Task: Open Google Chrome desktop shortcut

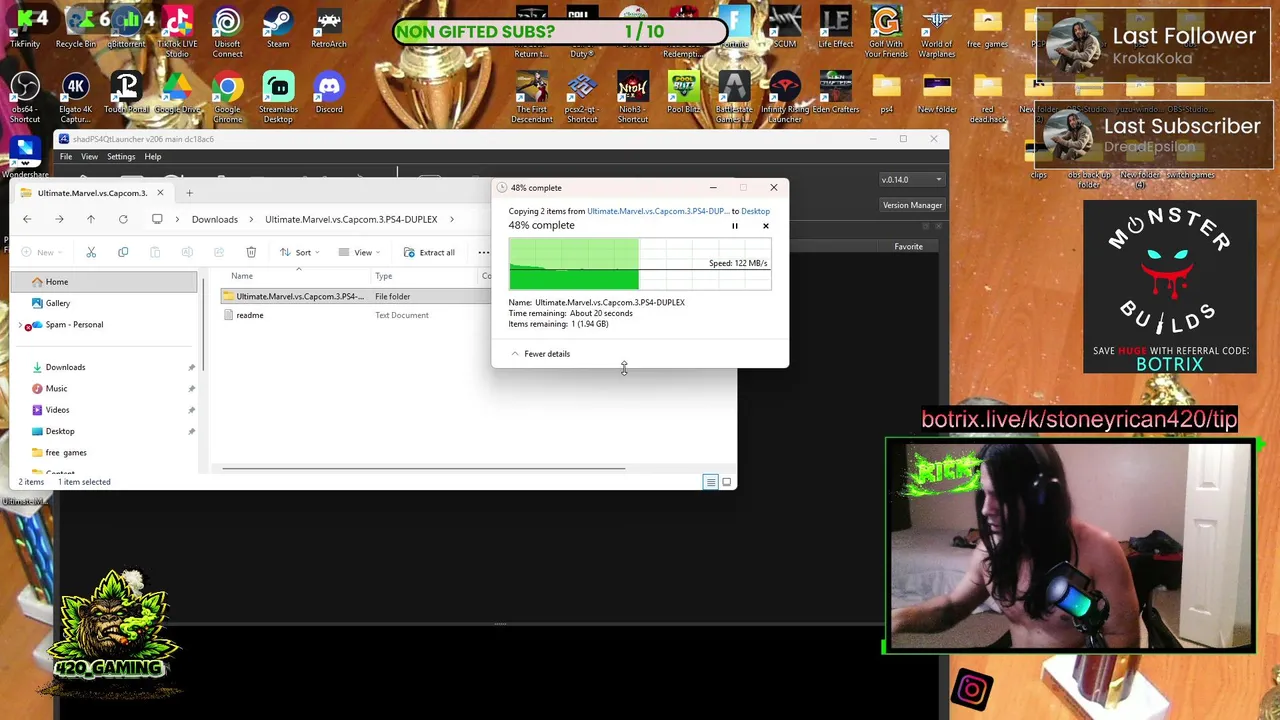Action: (x=227, y=97)
